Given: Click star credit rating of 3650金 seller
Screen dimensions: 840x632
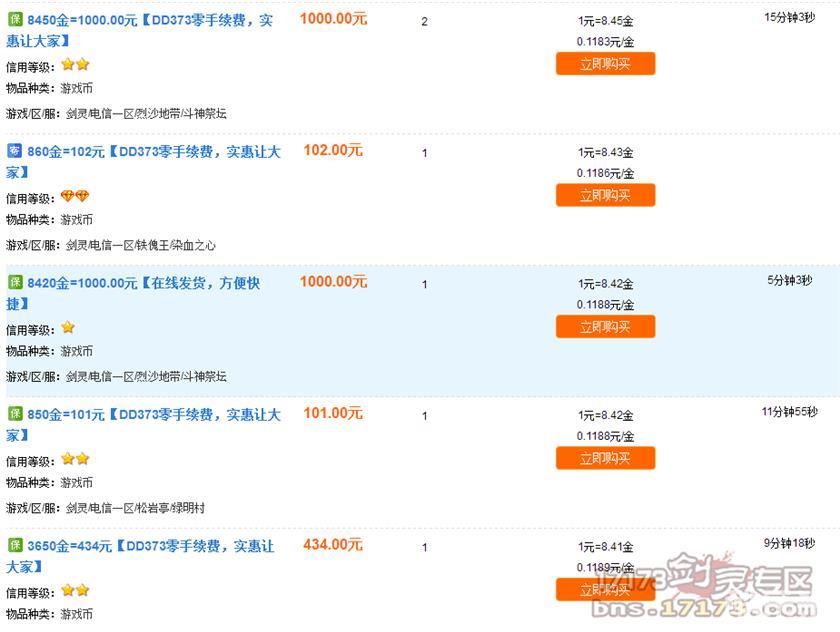Looking at the screenshot, I should click(x=75, y=590).
